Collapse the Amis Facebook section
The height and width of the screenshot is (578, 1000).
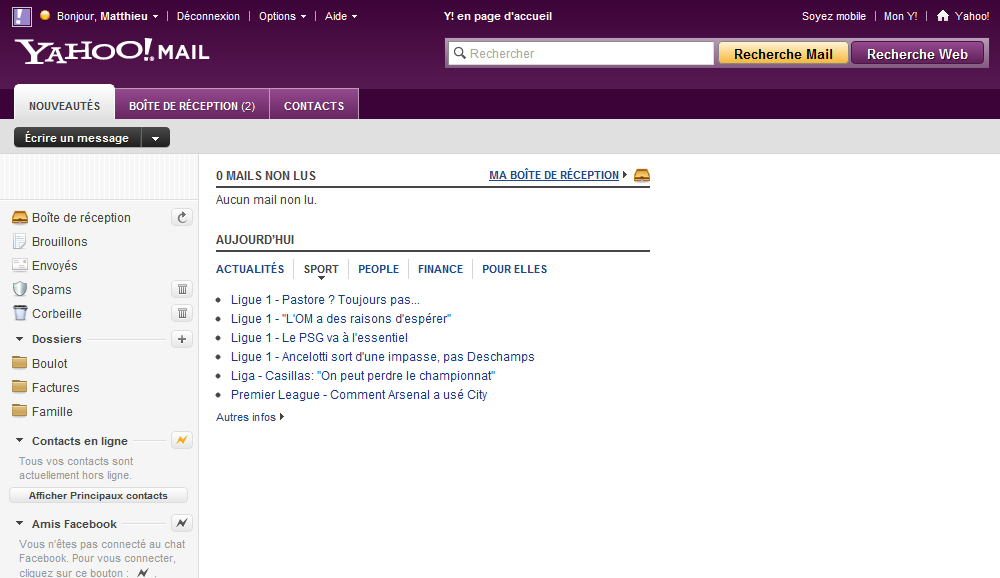pos(19,523)
